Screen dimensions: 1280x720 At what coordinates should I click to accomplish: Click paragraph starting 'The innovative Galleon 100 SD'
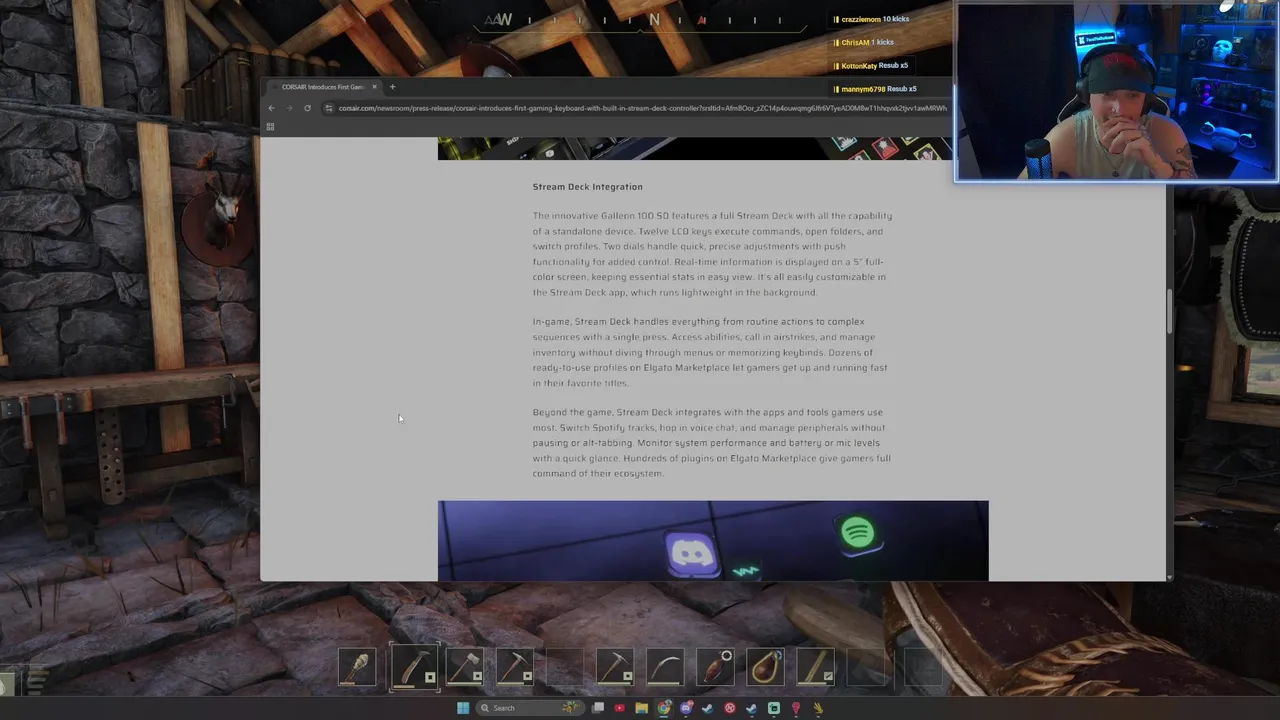click(712, 254)
